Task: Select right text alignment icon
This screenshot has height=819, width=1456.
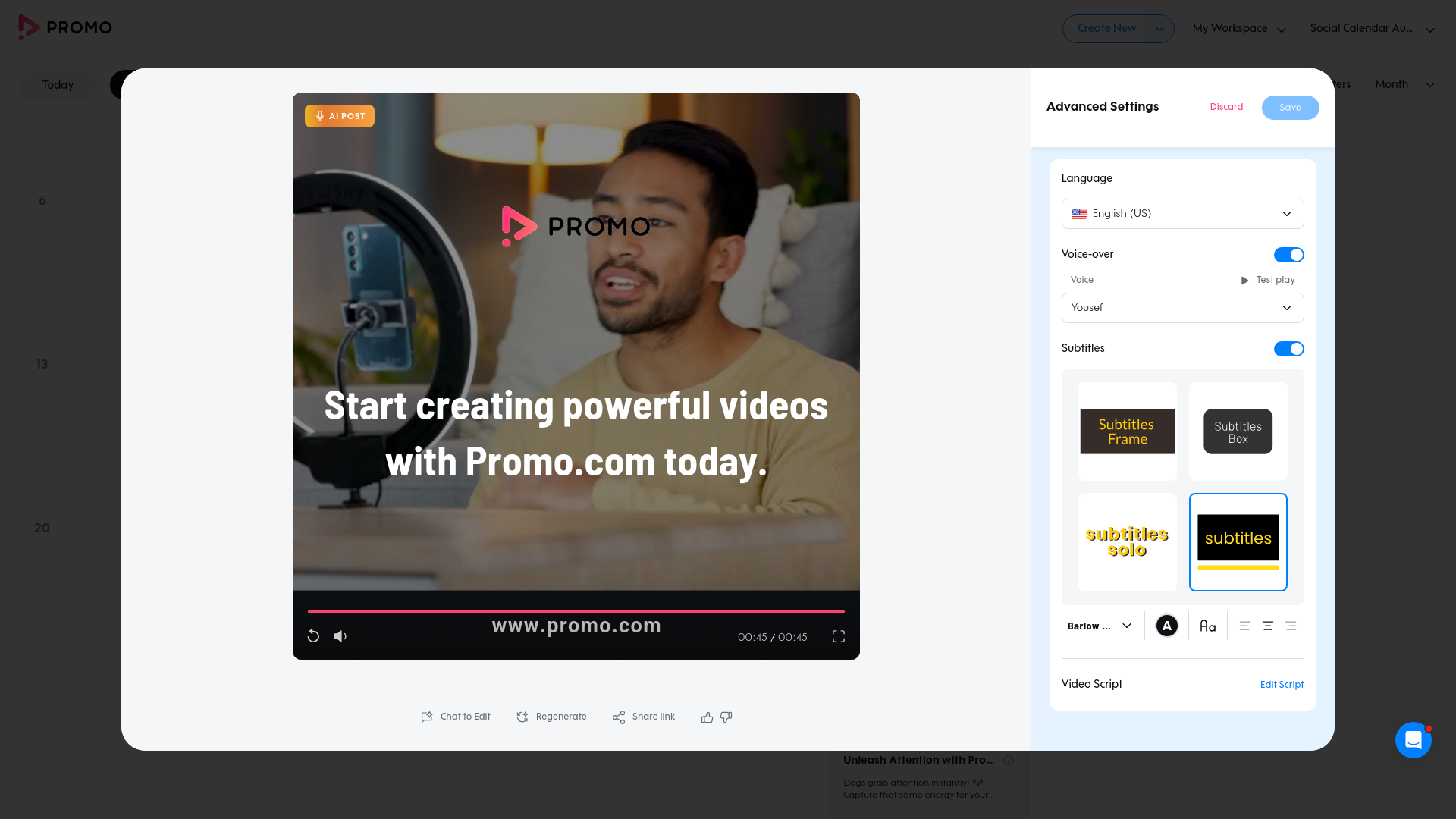Action: tap(1291, 626)
